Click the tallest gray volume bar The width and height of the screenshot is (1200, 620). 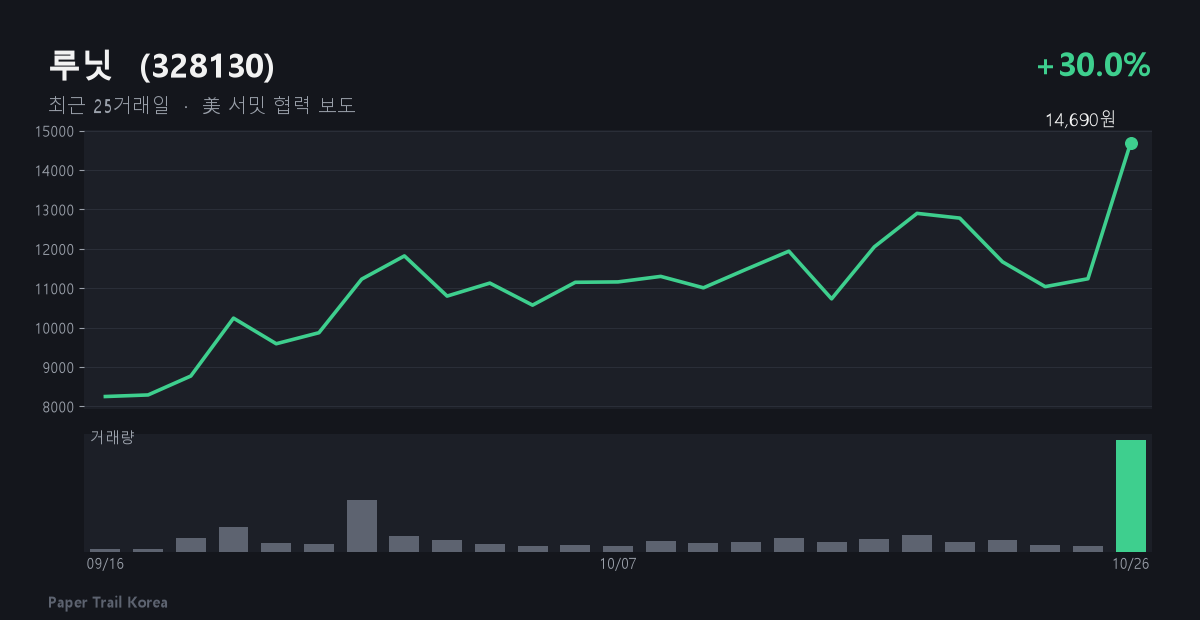(x=362, y=526)
